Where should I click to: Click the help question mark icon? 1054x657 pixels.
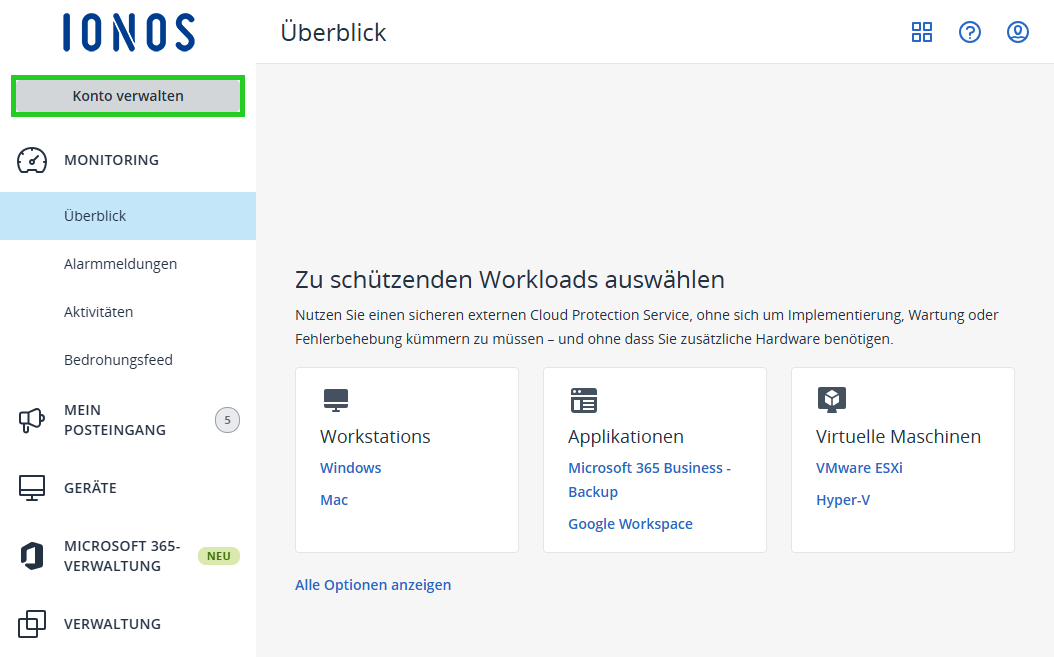[969, 32]
